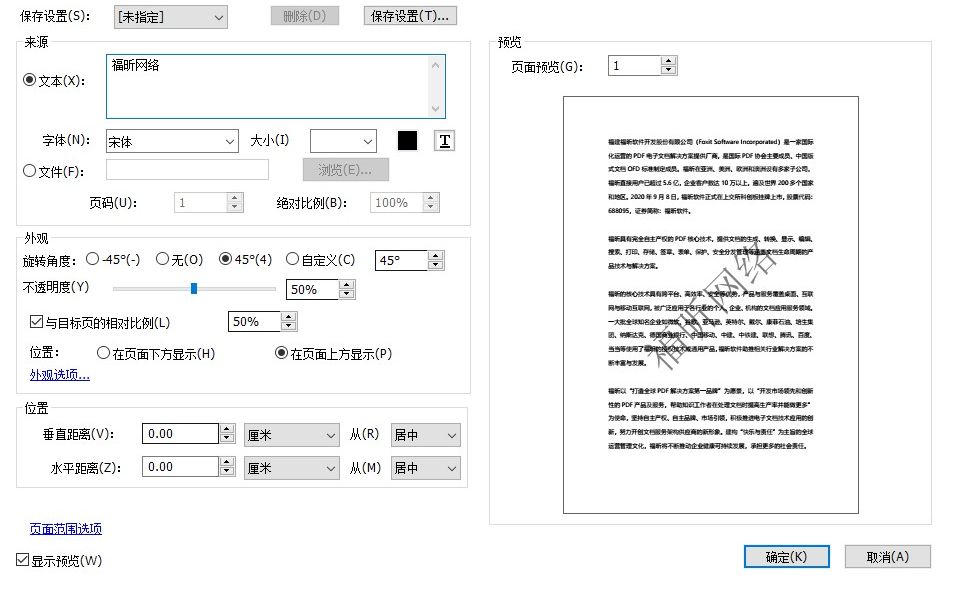Click the black watermark color swatch
953x595 pixels.
406,140
